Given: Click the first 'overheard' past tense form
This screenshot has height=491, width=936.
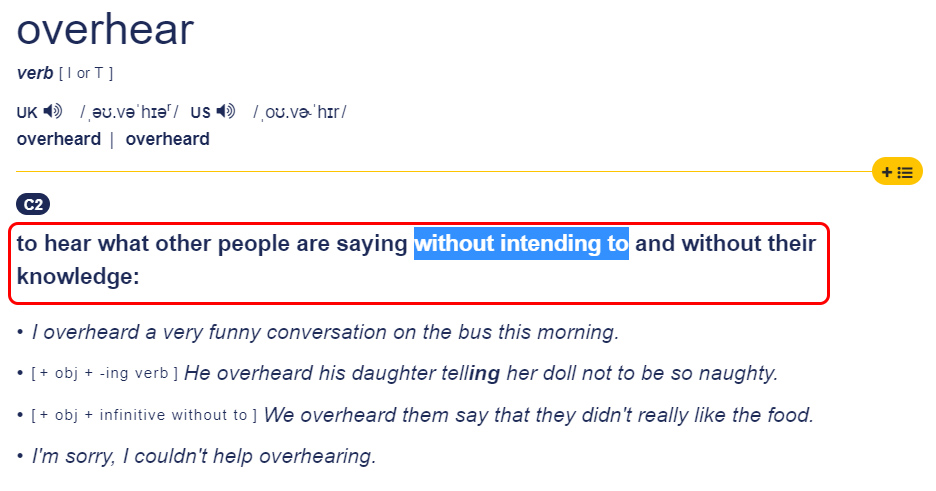Looking at the screenshot, I should point(58,139).
